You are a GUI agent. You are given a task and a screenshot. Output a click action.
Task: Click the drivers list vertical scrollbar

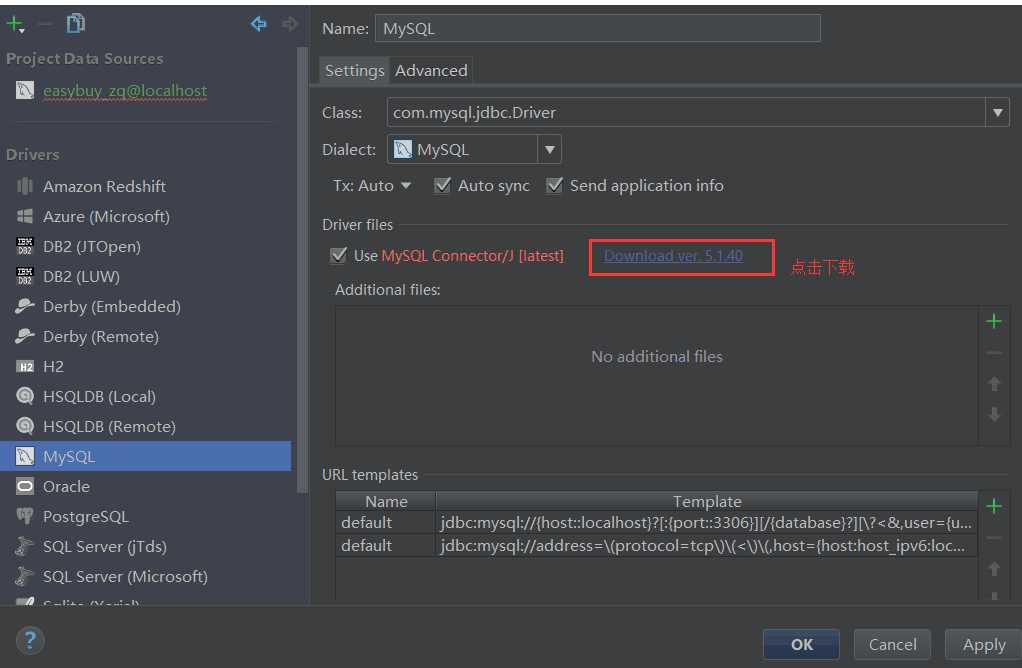click(302, 269)
